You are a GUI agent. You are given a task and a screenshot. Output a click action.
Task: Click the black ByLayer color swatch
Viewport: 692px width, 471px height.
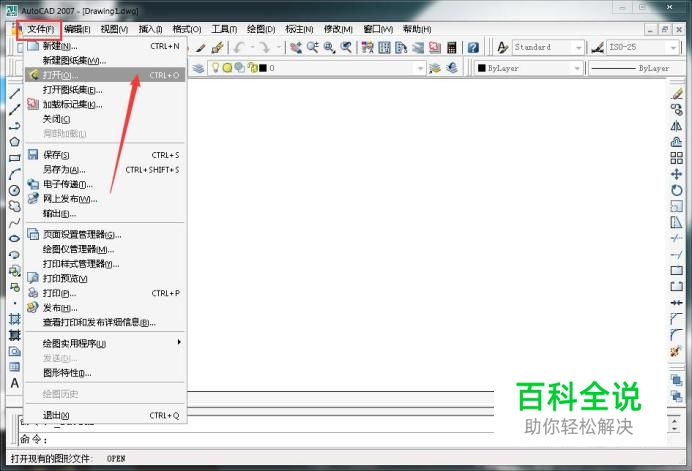point(482,68)
